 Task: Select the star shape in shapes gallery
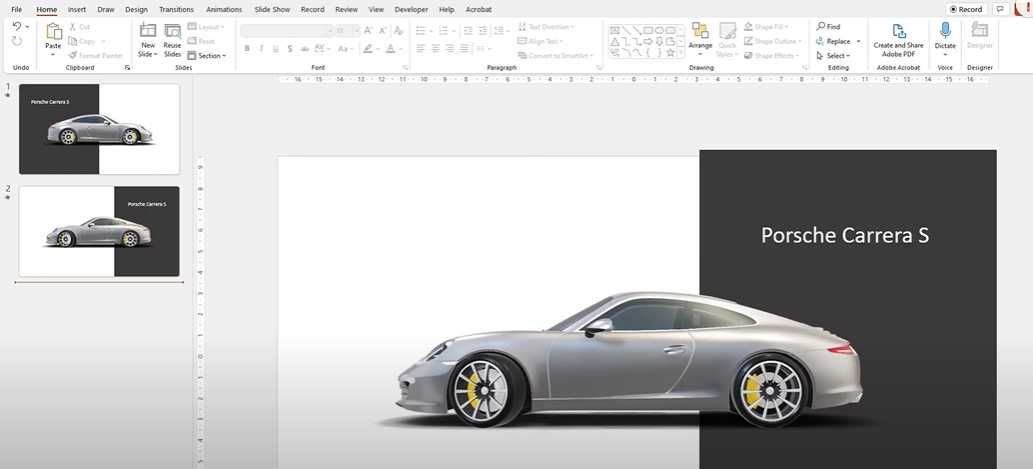pos(670,52)
